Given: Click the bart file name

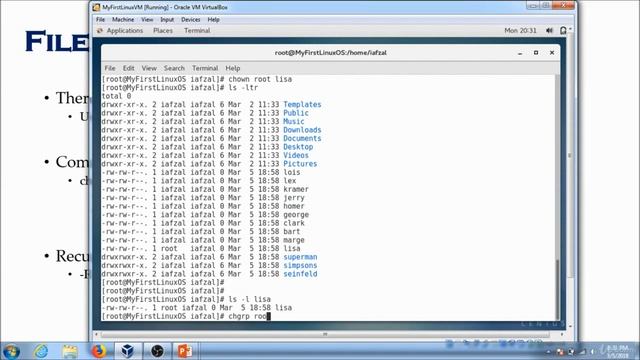Looking at the screenshot, I should 291,231.
